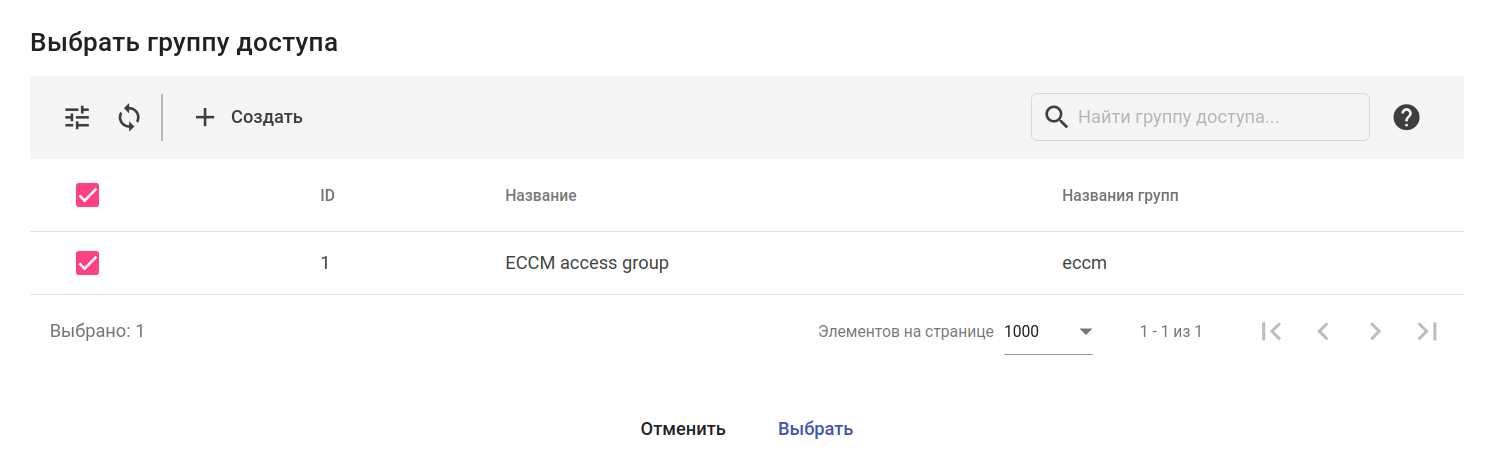Click the plus icon next to Создать
Image resolution: width=1493 pixels, height=460 pixels.
click(x=205, y=117)
